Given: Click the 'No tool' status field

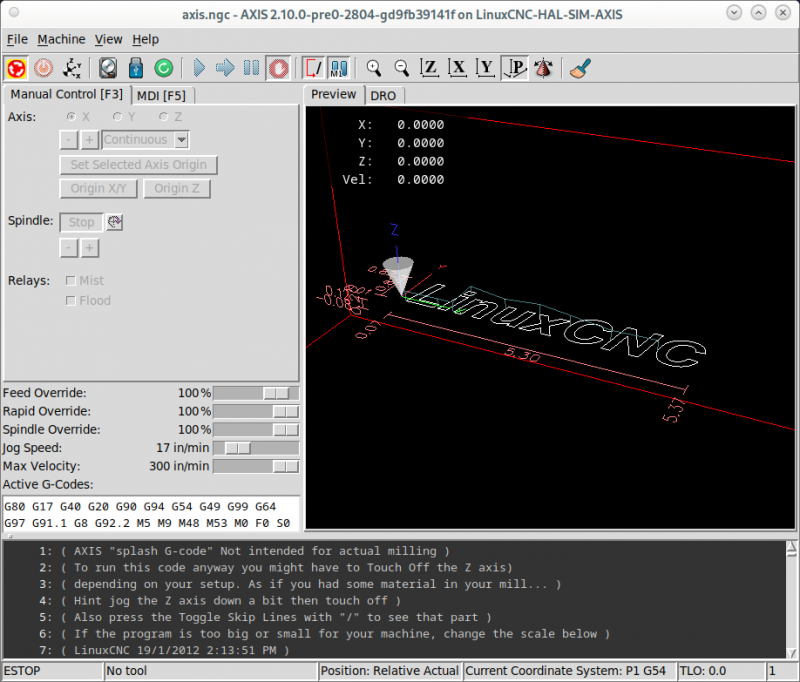Looking at the screenshot, I should 211,671.
